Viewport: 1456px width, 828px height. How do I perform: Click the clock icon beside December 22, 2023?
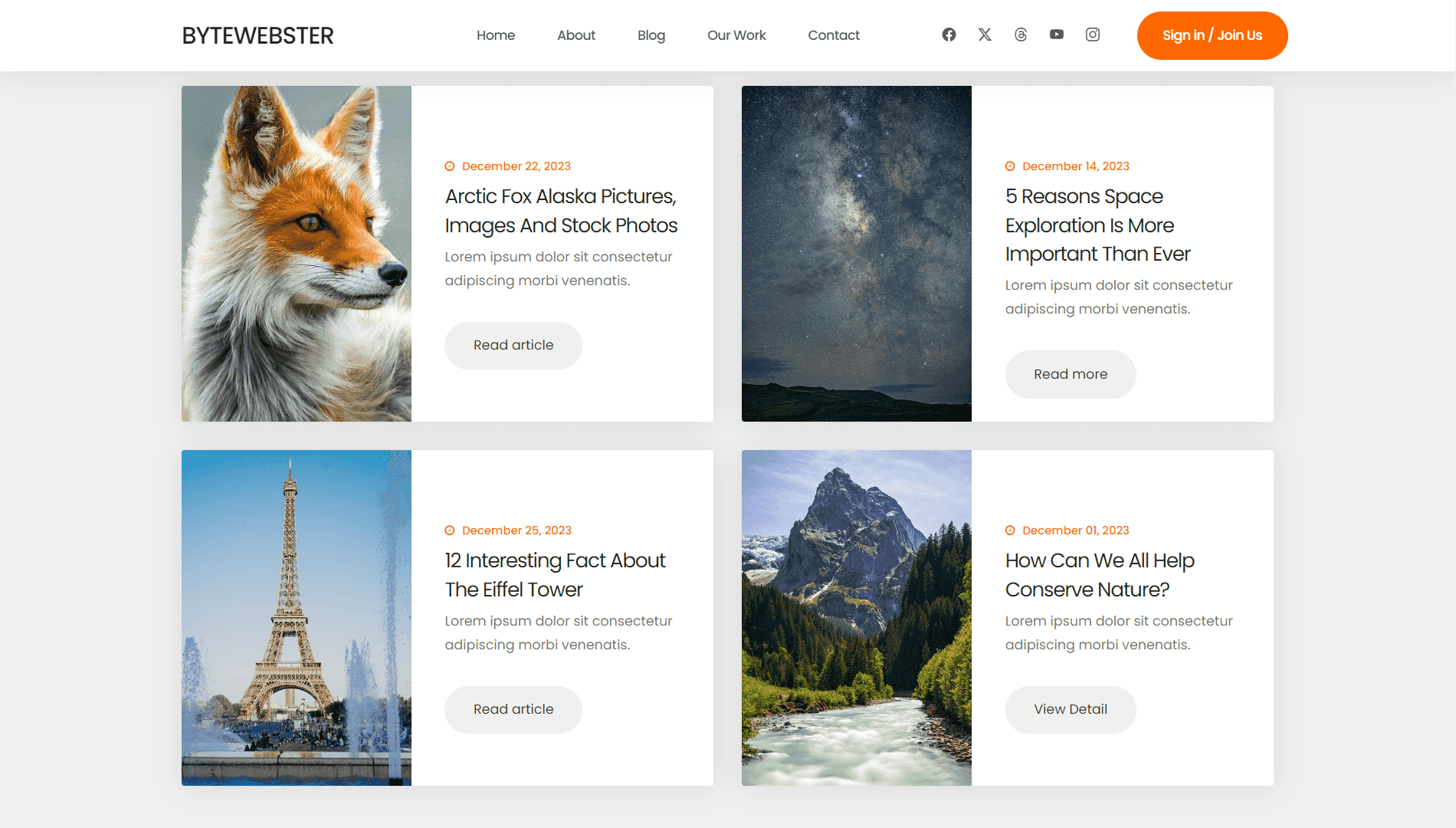coord(450,166)
